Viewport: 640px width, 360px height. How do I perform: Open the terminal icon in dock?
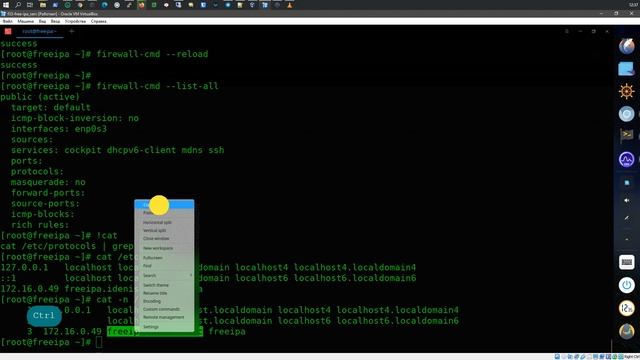[x=627, y=136]
